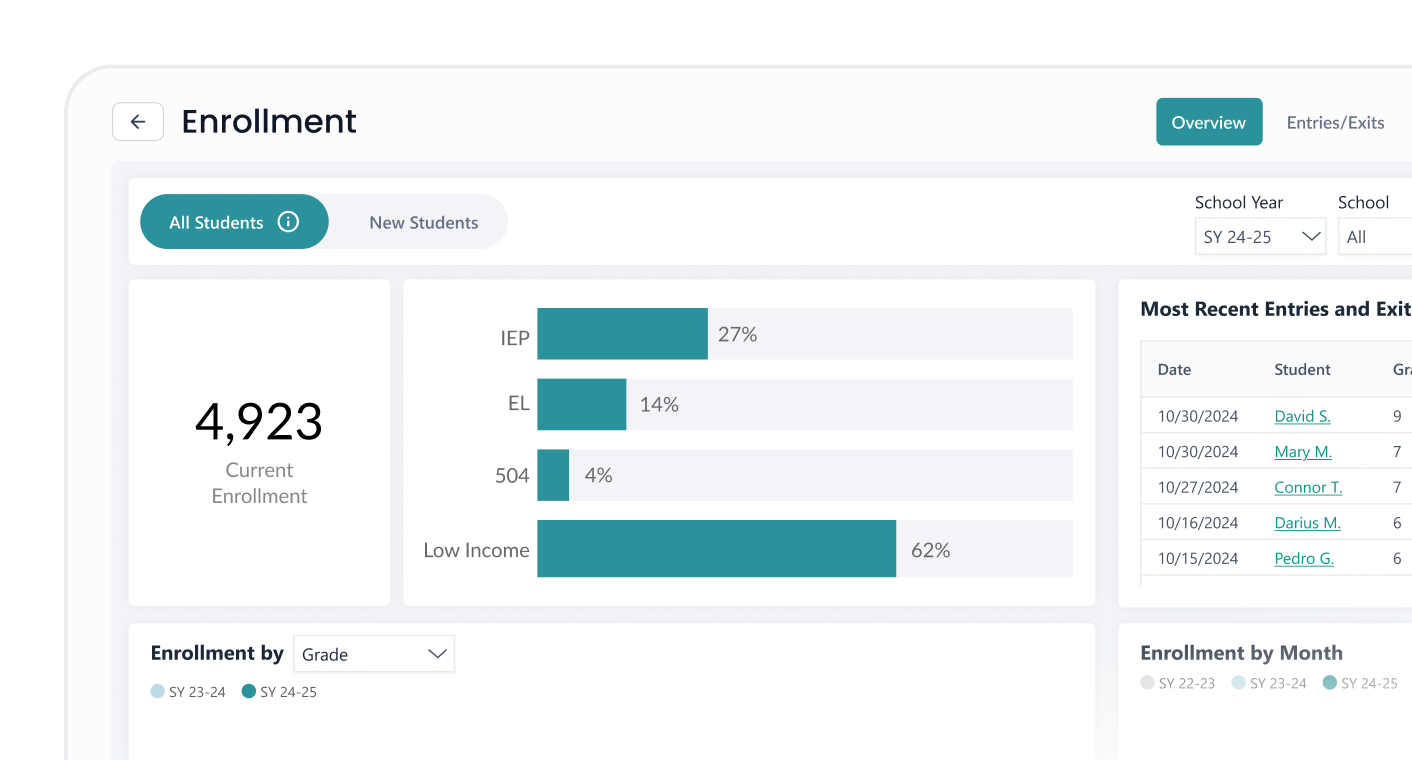The image size is (1412, 760).
Task: Click the Low Income 62% bar
Action: click(716, 549)
